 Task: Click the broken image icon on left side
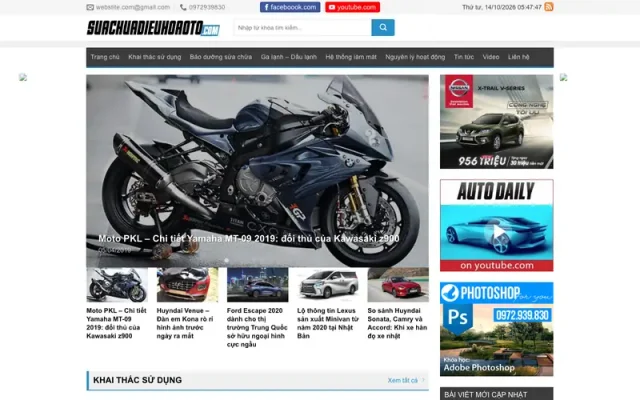[23, 78]
